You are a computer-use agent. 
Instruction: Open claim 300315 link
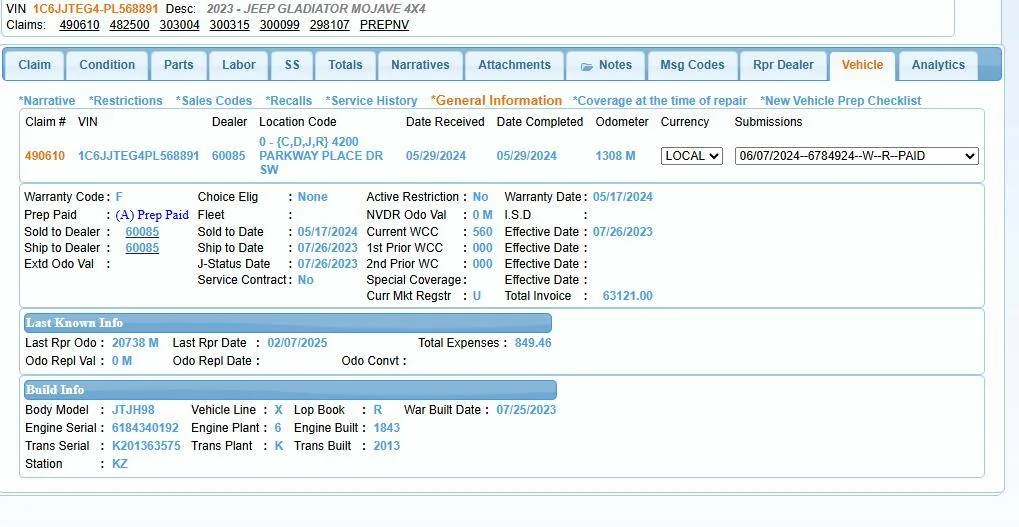(x=229, y=25)
